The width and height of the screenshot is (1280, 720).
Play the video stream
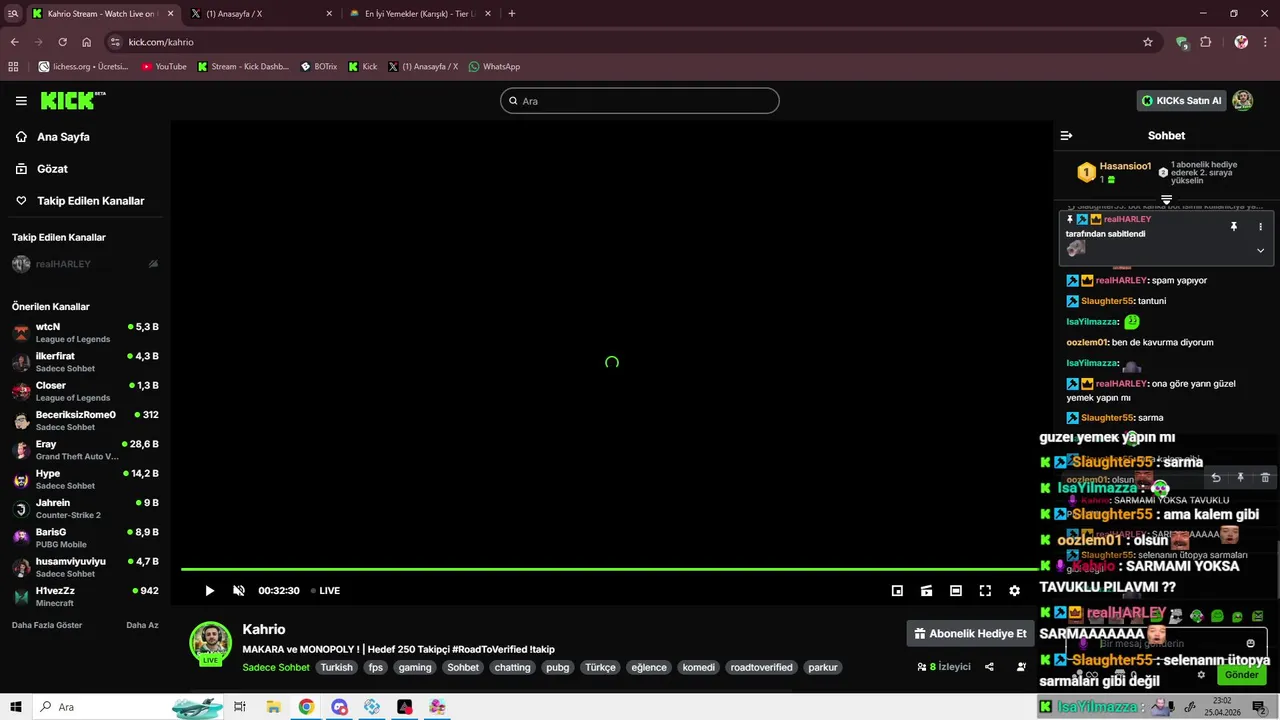[209, 590]
